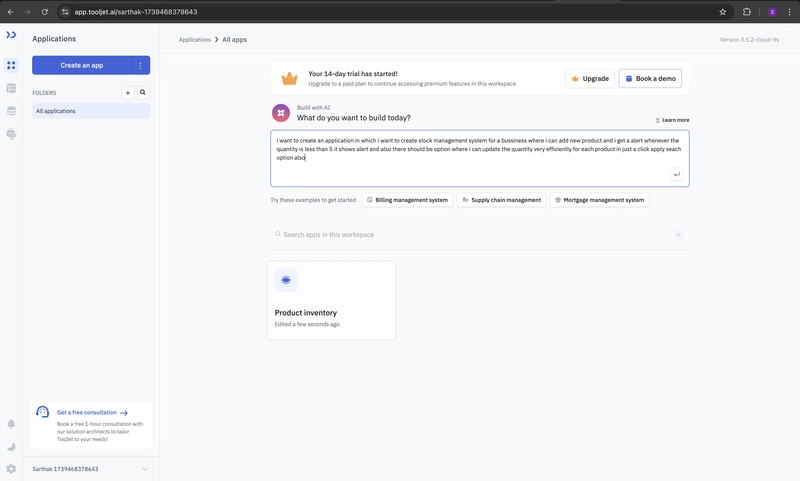Open the Apps dashboard sidebar icon
This screenshot has width=800, height=481.
11,65
